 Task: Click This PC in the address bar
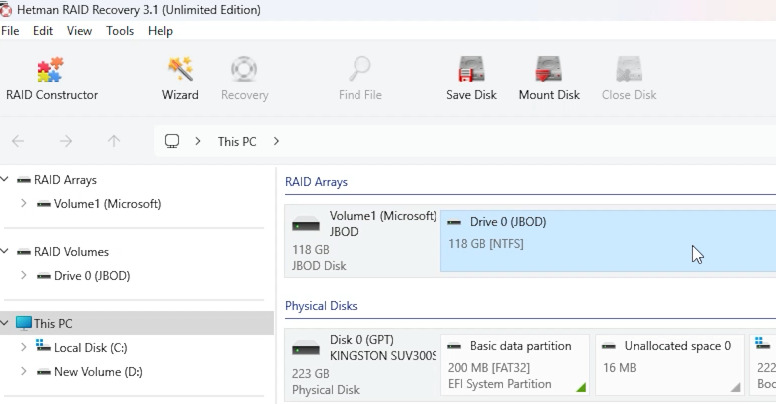point(237,142)
